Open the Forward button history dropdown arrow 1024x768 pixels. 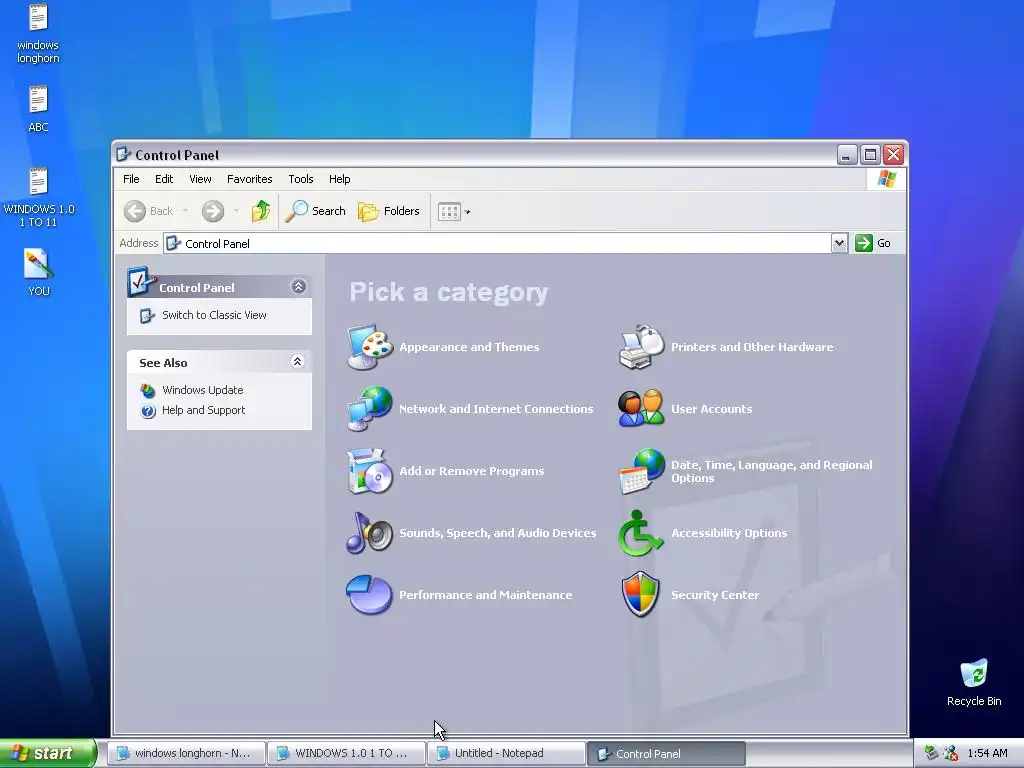pyautogui.click(x=236, y=211)
